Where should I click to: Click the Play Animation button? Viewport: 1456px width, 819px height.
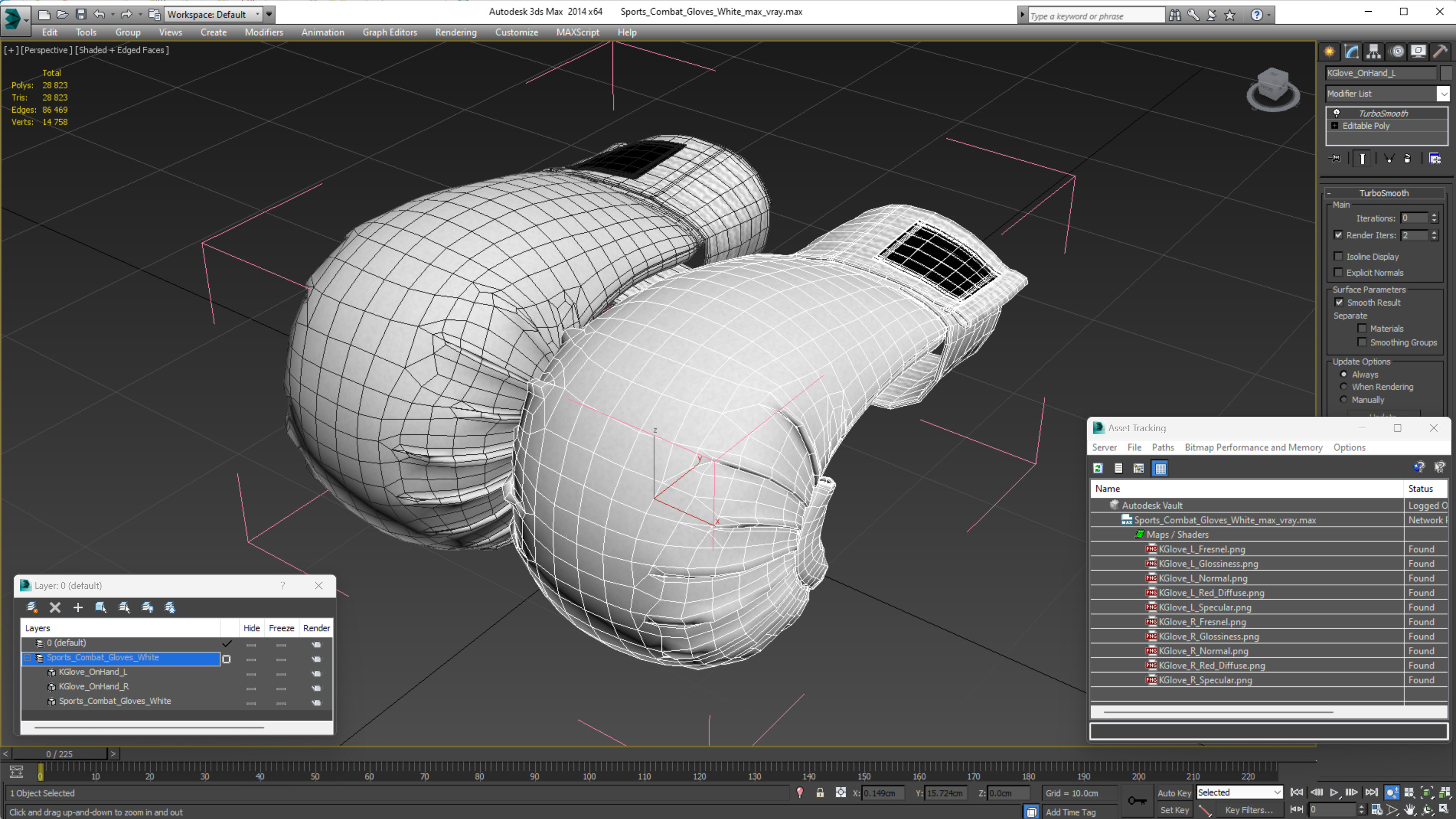(1334, 792)
